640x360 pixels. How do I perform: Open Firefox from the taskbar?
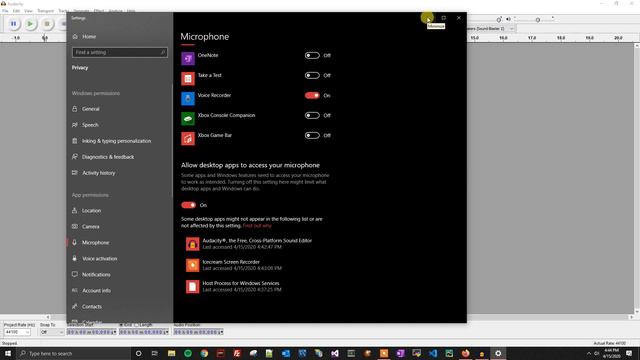tap(465, 353)
